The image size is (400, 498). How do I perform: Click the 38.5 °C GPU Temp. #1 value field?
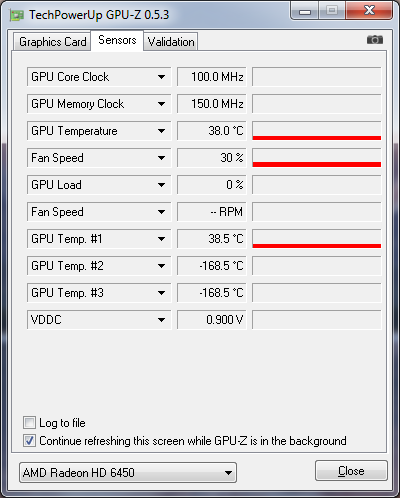212,239
